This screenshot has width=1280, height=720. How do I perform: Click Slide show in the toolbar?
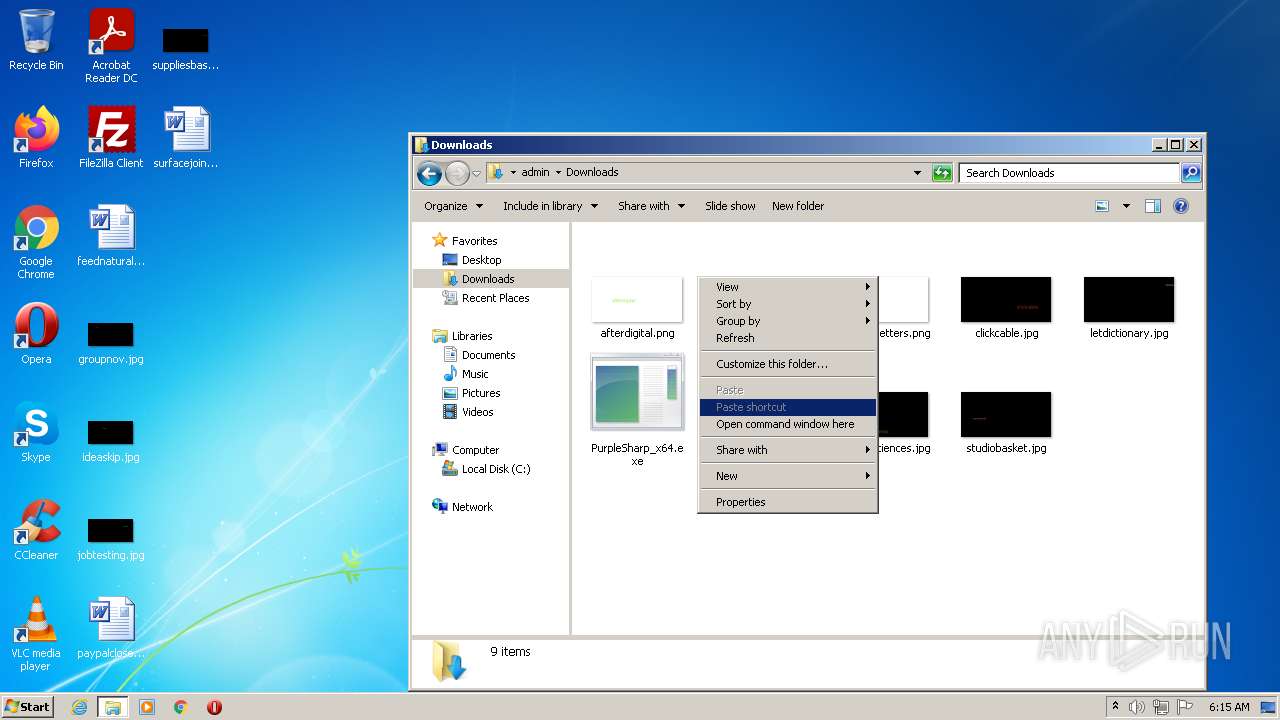730,206
